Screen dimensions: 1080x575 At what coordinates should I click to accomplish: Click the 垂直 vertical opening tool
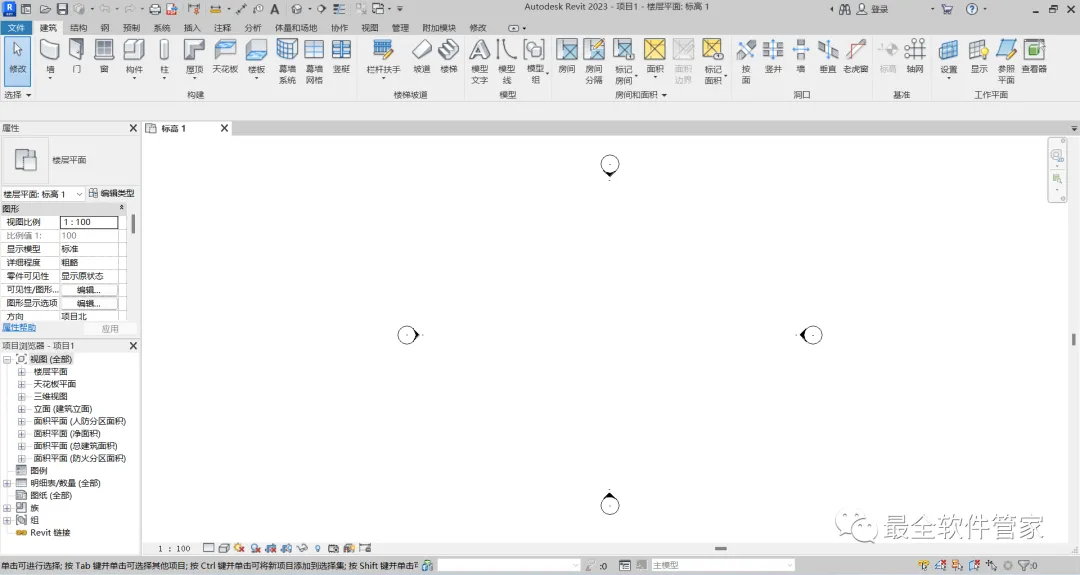click(x=827, y=57)
